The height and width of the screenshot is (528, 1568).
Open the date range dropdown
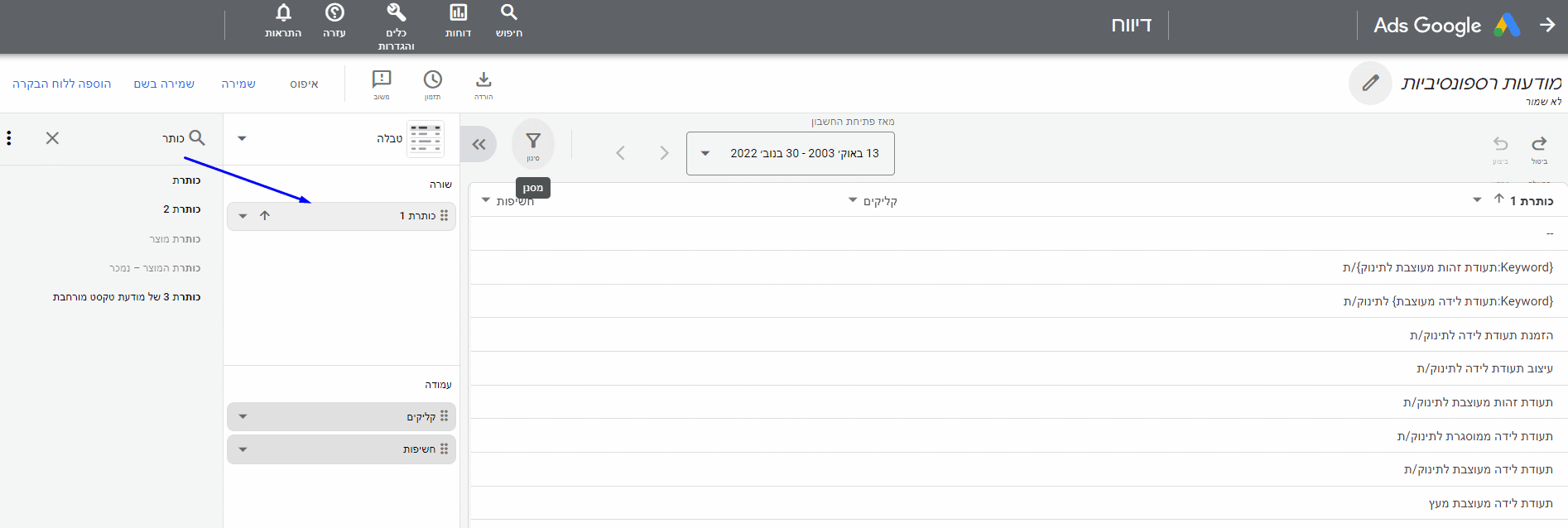pyautogui.click(x=790, y=153)
